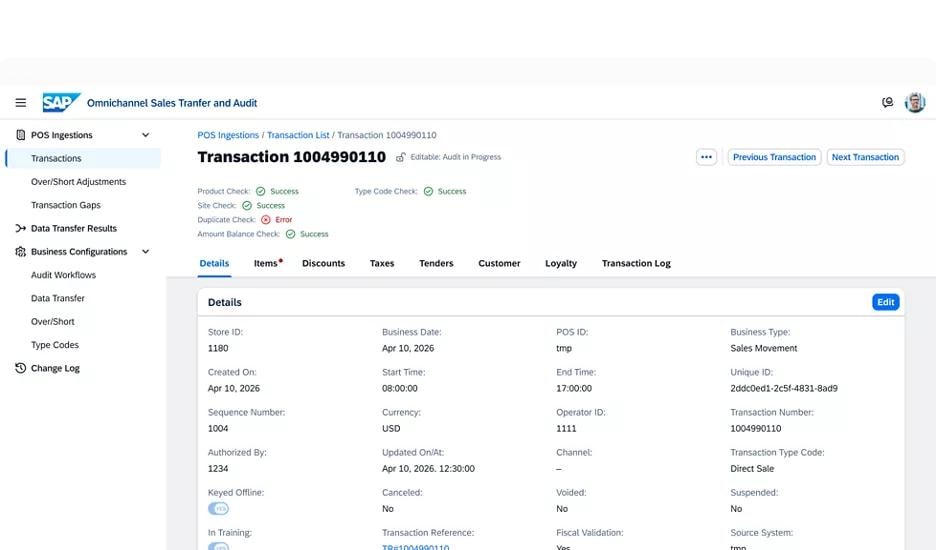Open Transaction Gaps in the sidebar

pyautogui.click(x=66, y=205)
